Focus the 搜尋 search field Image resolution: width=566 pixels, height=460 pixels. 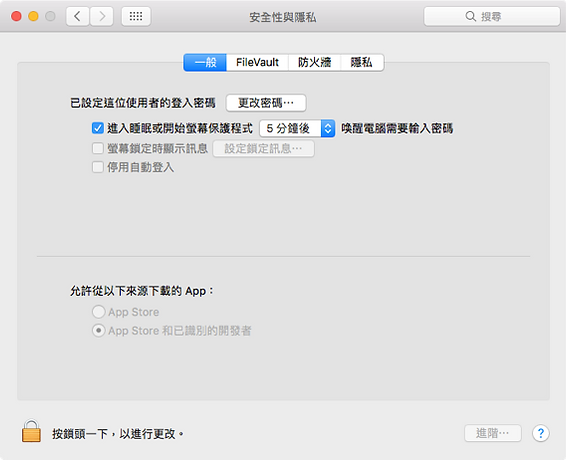(x=492, y=16)
